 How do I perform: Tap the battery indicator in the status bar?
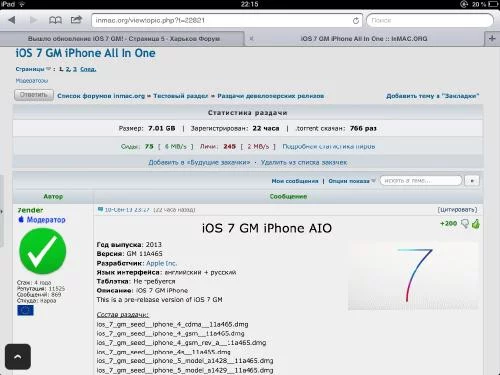click(x=493, y=4)
